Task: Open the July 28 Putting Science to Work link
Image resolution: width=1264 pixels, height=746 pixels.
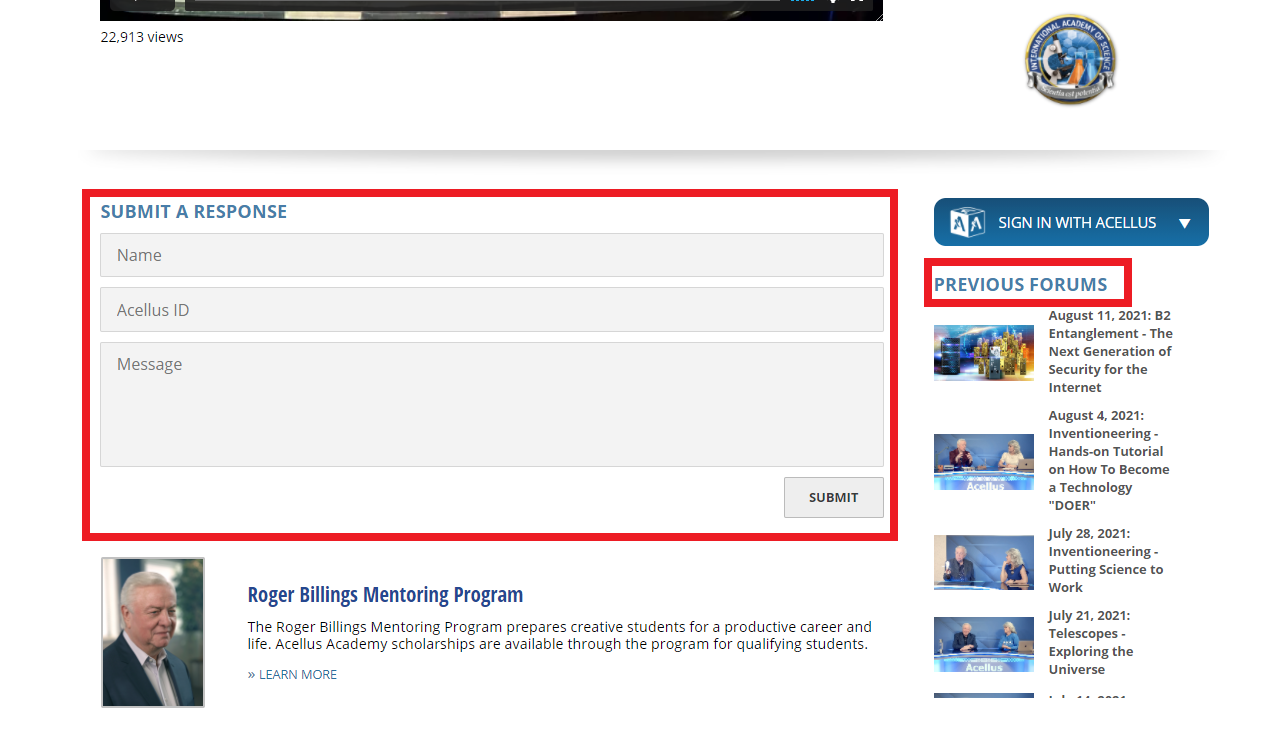Action: [1105, 560]
